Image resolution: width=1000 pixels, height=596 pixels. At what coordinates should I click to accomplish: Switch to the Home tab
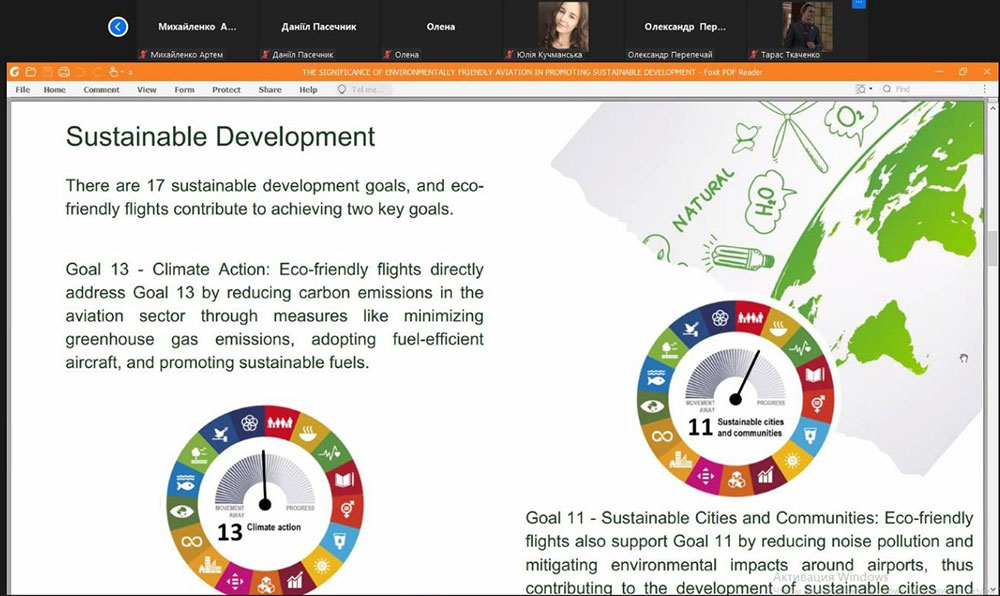coord(55,90)
